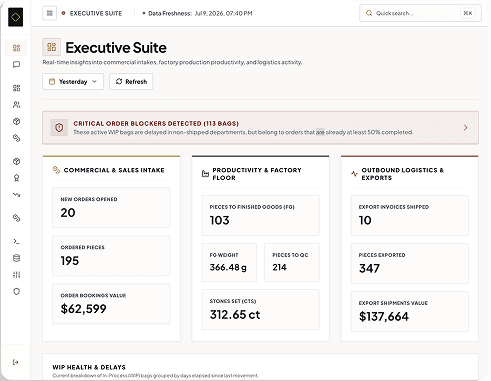The image size is (491, 381).
Task: Click Stones Set value 312.65 ct
Action: [x=235, y=315]
